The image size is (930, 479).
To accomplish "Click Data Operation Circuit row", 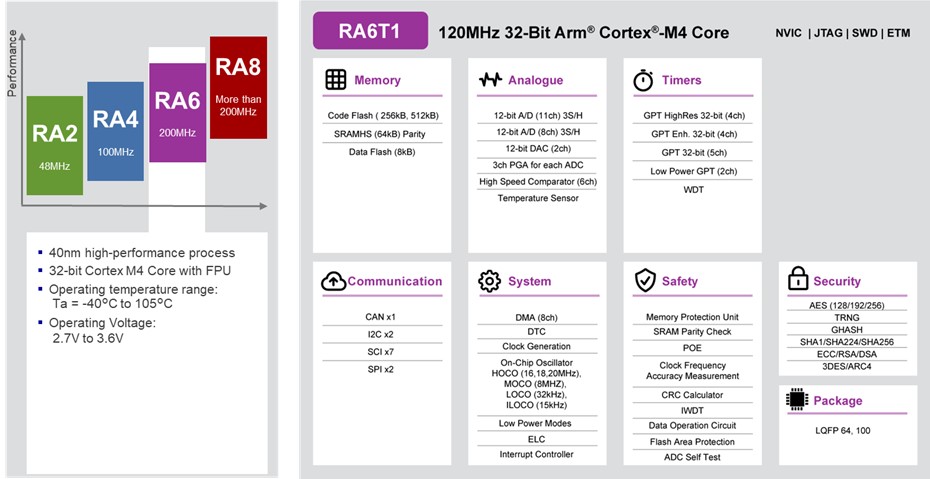I will click(x=693, y=425).
